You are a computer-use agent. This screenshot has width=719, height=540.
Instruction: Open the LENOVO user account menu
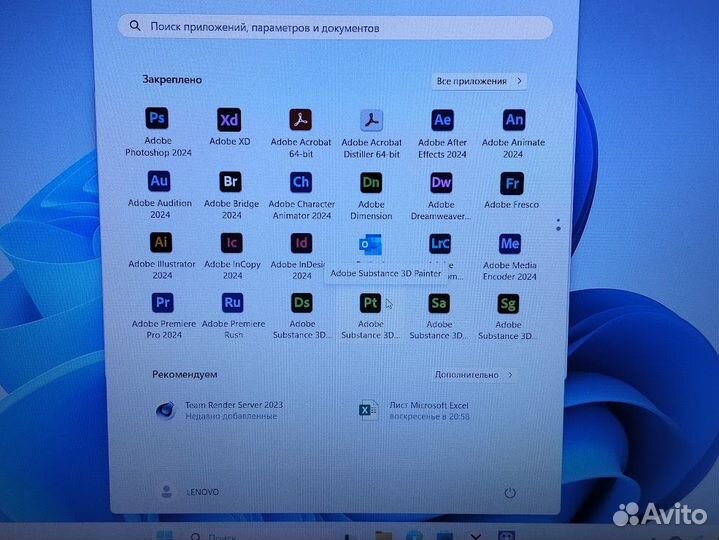(x=190, y=492)
